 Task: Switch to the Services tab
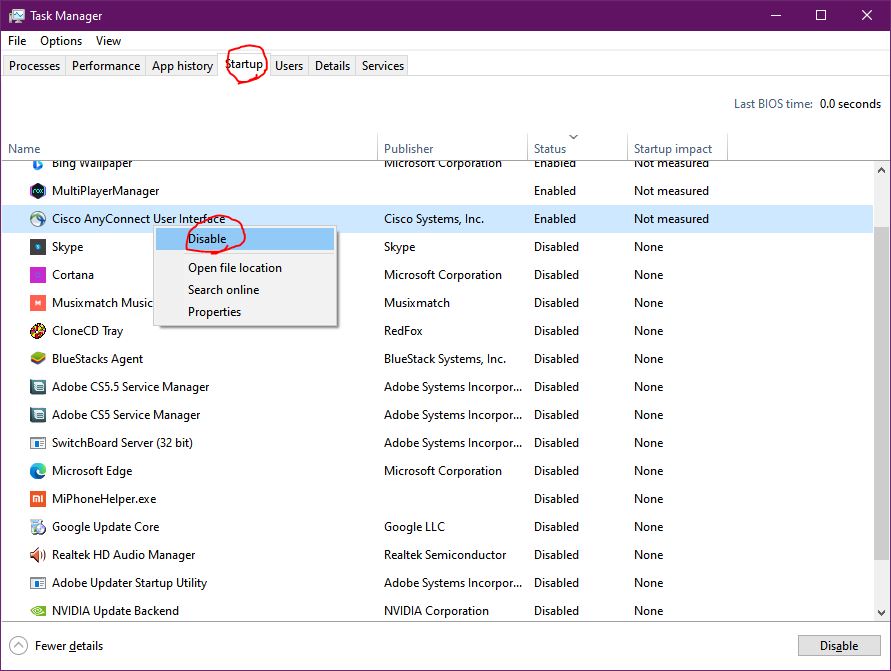[382, 66]
